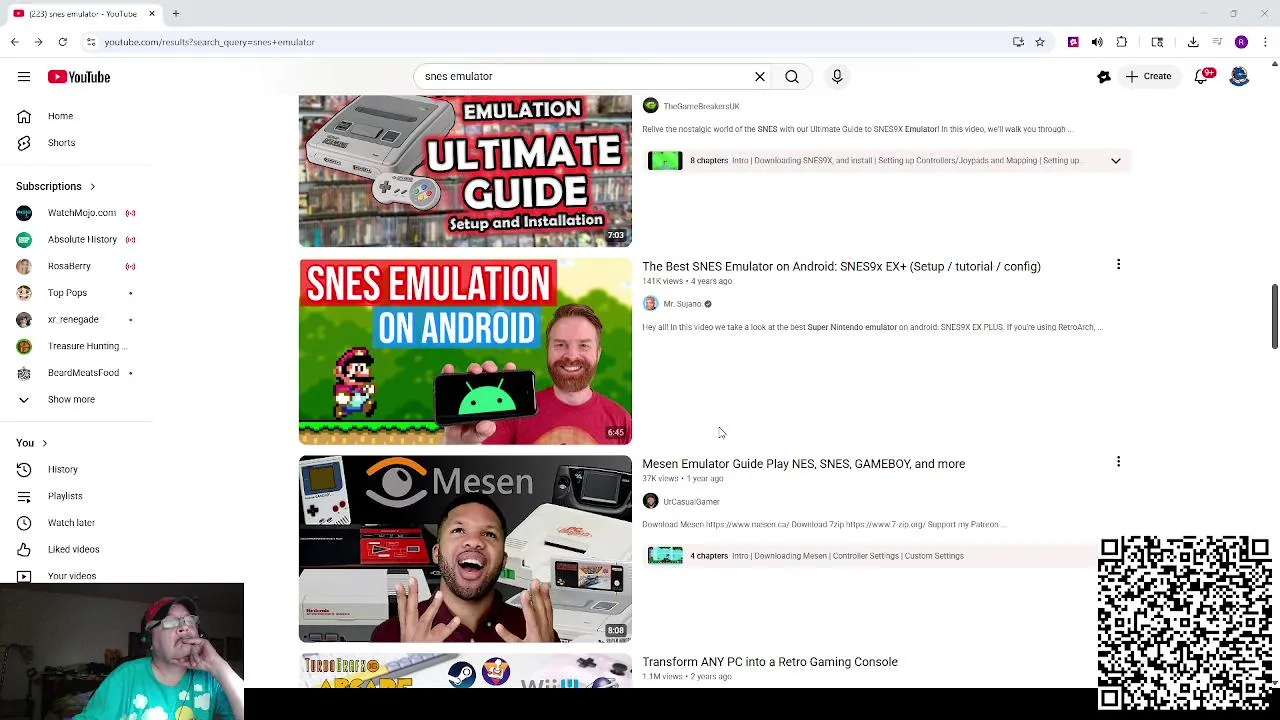Submit search using the magnifier button
This screenshot has height=720, width=1280.
(x=792, y=76)
